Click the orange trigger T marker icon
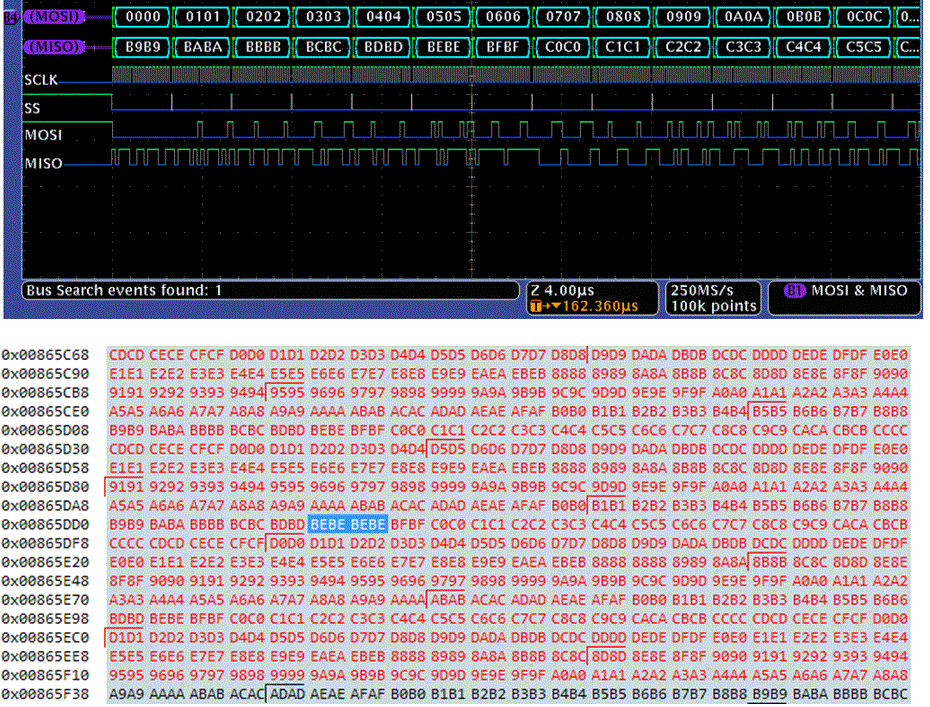This screenshot has height=707, width=930. (x=536, y=306)
